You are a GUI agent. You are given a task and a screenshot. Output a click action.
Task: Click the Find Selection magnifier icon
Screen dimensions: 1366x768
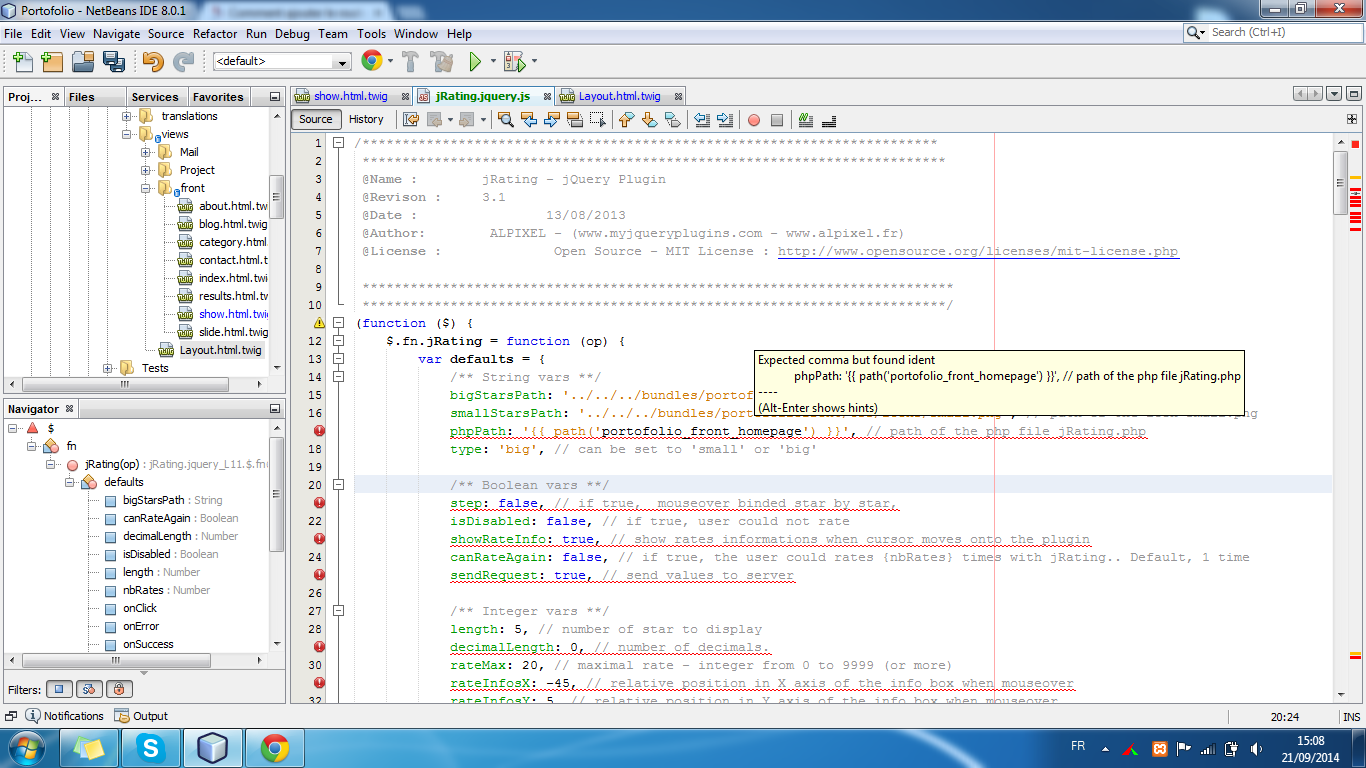[x=506, y=120]
